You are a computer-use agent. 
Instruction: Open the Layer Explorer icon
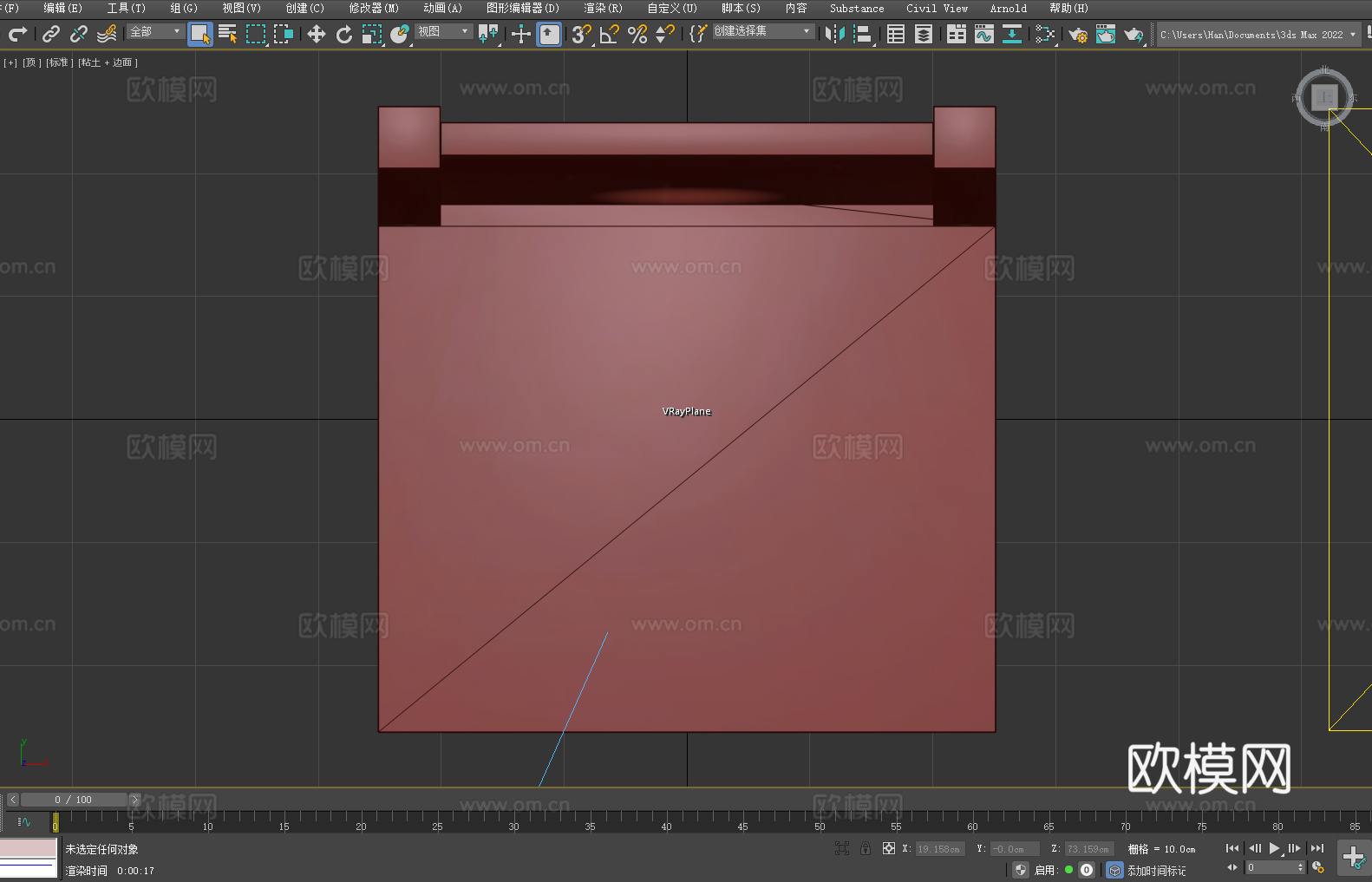point(924,34)
